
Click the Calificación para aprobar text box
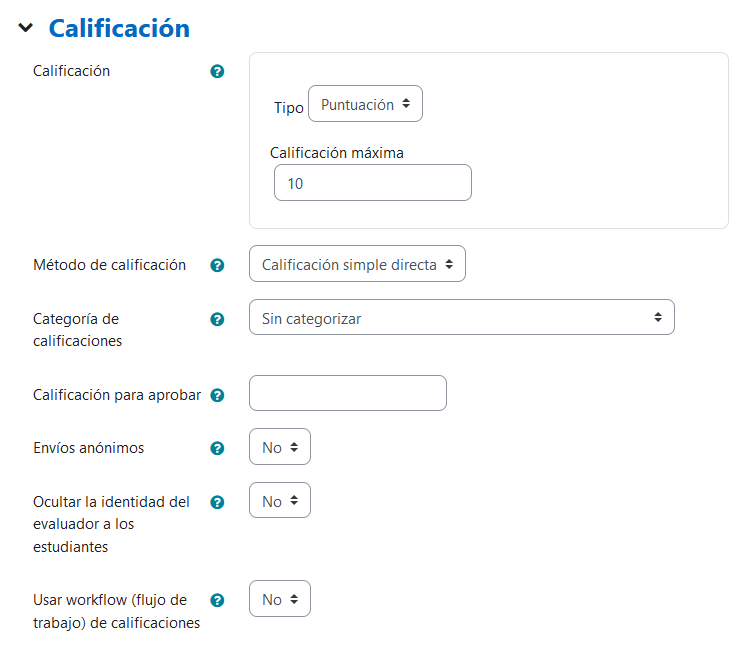(348, 393)
